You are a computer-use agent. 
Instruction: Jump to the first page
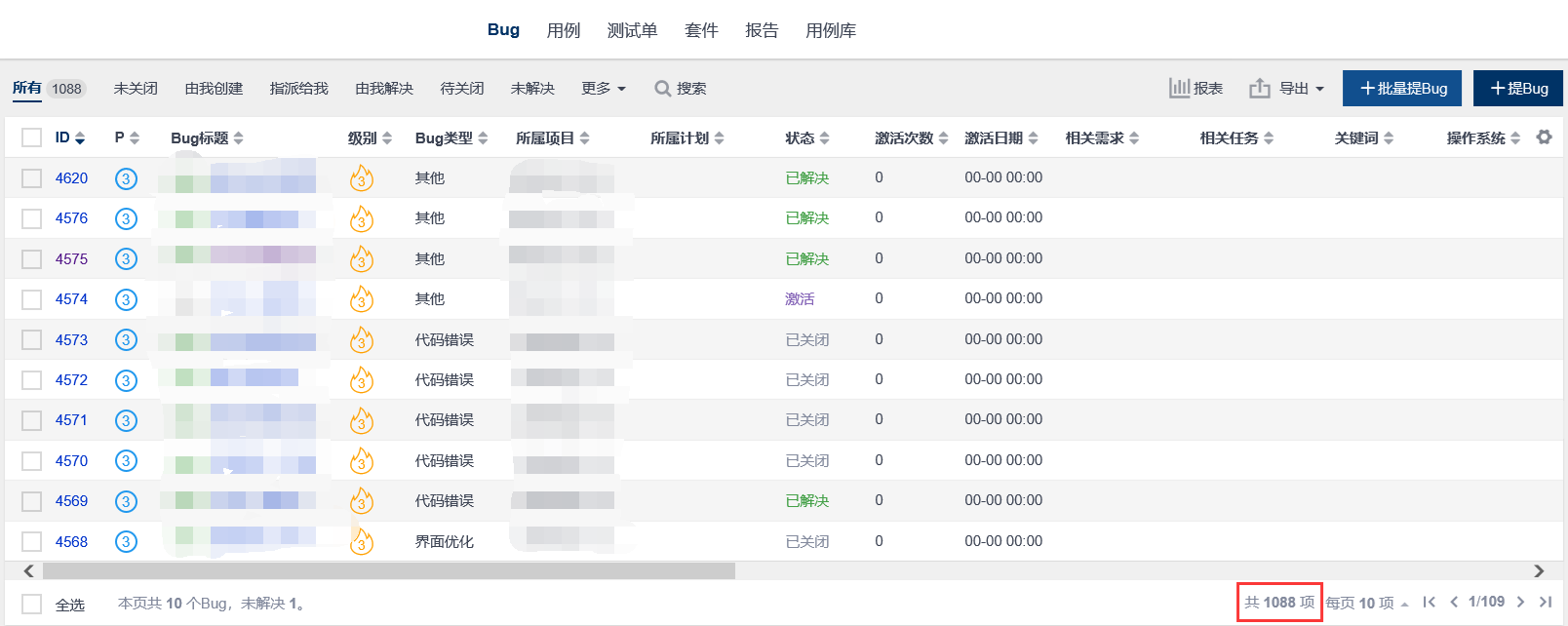[x=1429, y=602]
